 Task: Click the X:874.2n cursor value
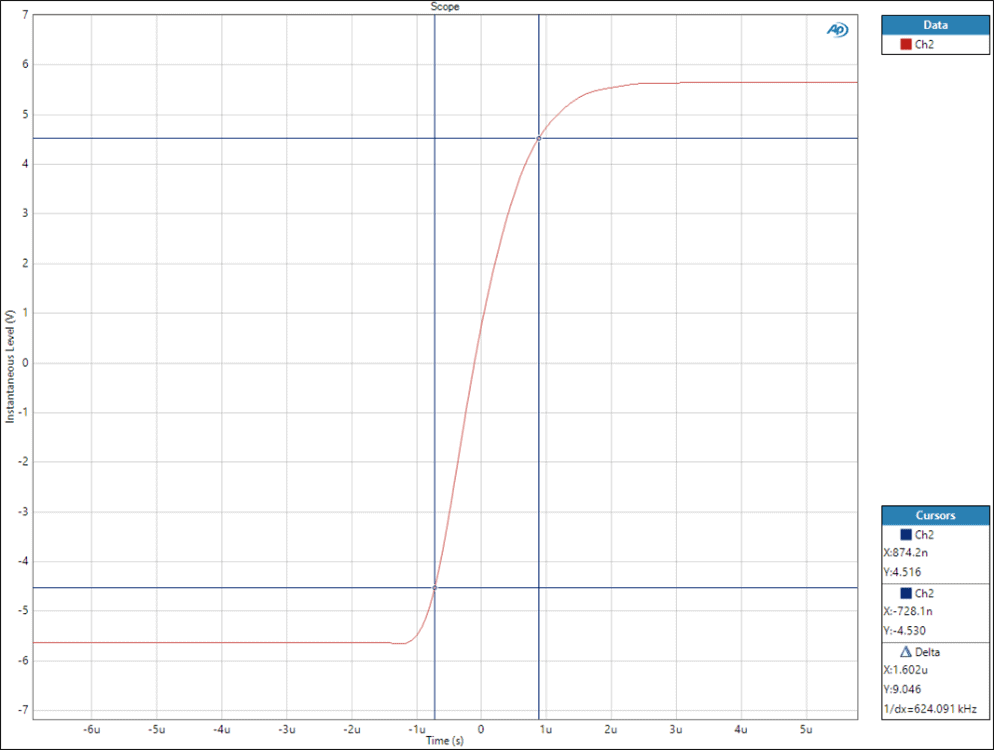tap(907, 552)
